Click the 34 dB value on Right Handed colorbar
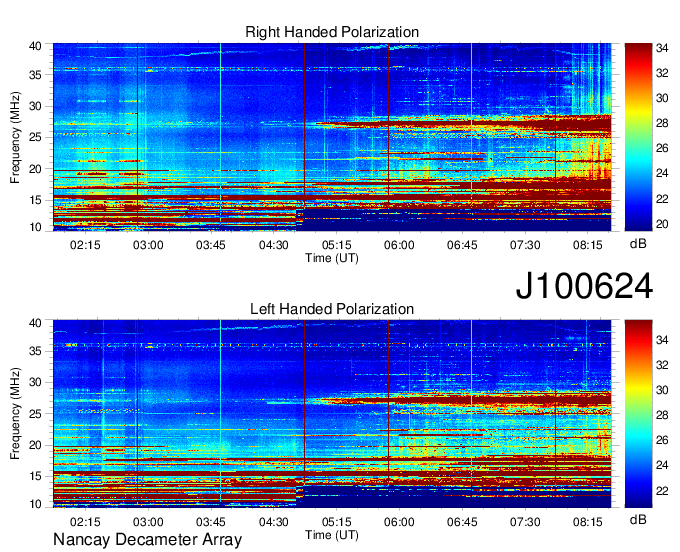This screenshot has height=552, width=680. (x=662, y=48)
